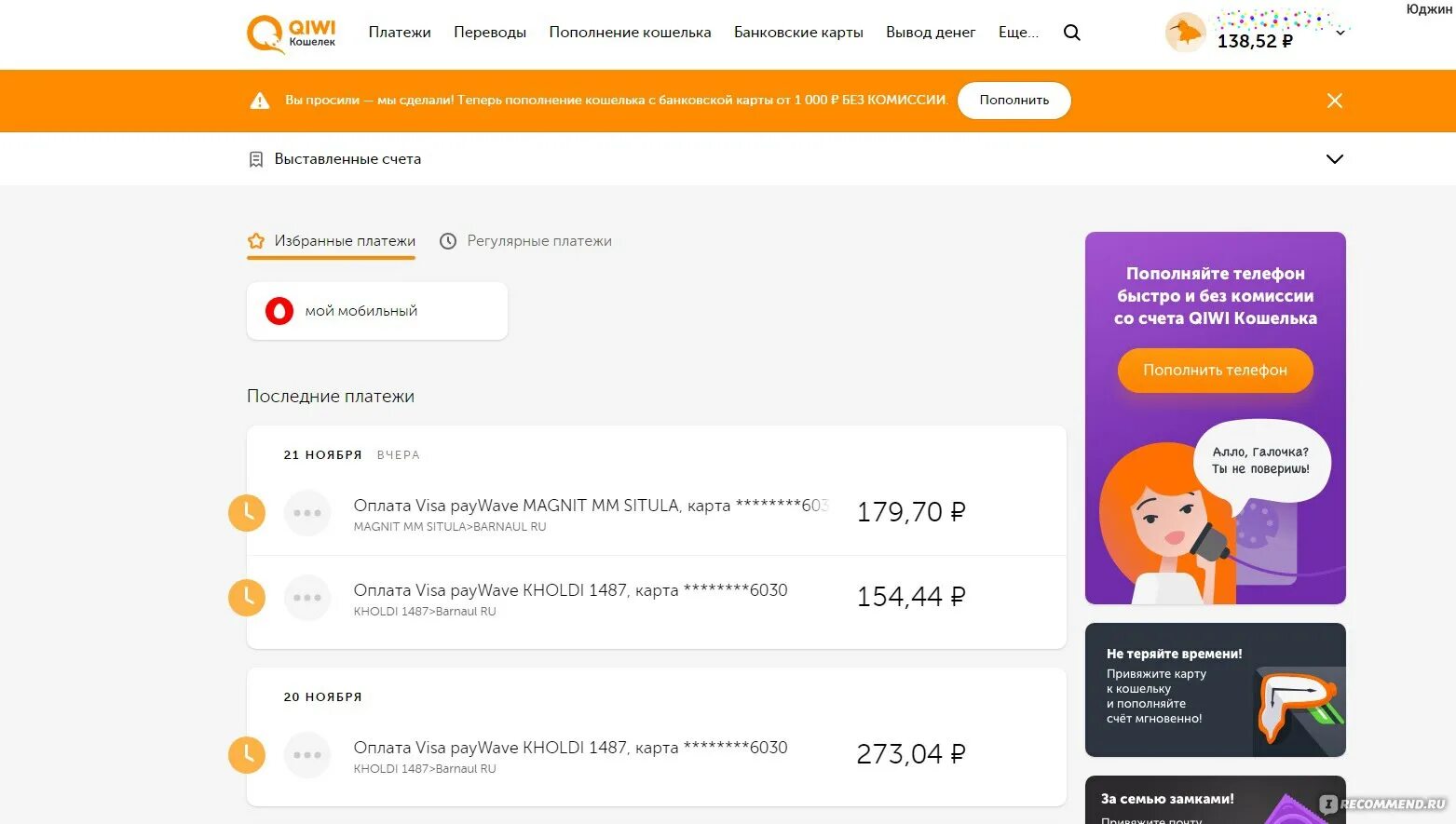1456x824 pixels.
Task: Click the Регулярные платежи clock icon
Action: (448, 241)
